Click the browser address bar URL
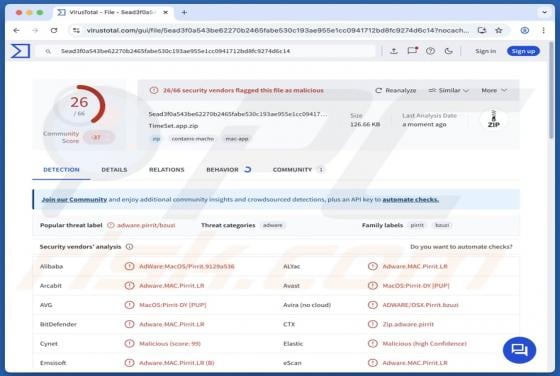The image size is (560, 376). 278,31
